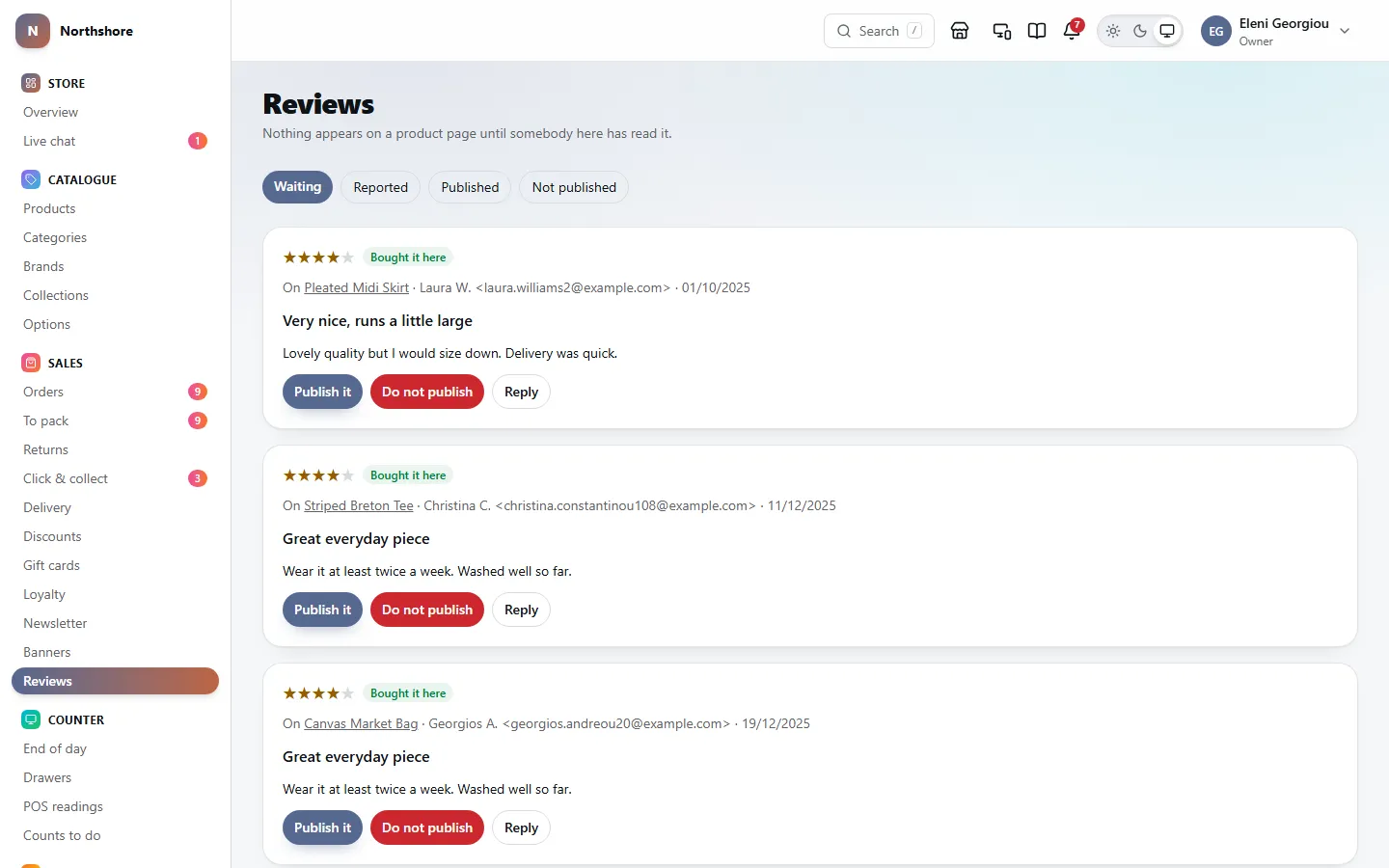This screenshot has width=1389, height=868.
Task: Switch to light theme sun icon
Action: (x=1113, y=31)
